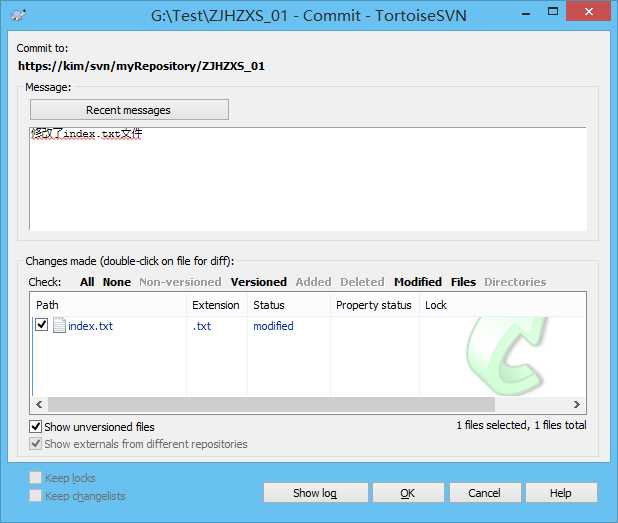Toggle the Keep changelists checkbox
The image size is (618, 523).
[35, 495]
